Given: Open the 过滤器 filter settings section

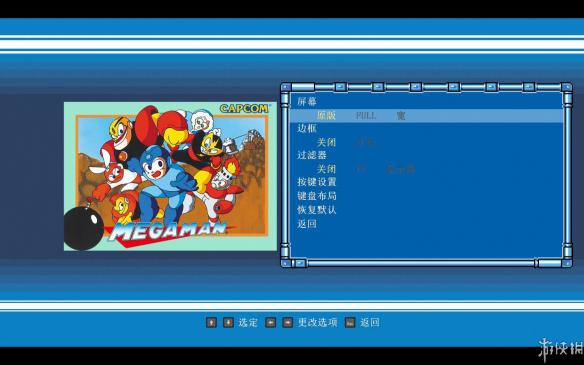Looking at the screenshot, I should (312, 155).
